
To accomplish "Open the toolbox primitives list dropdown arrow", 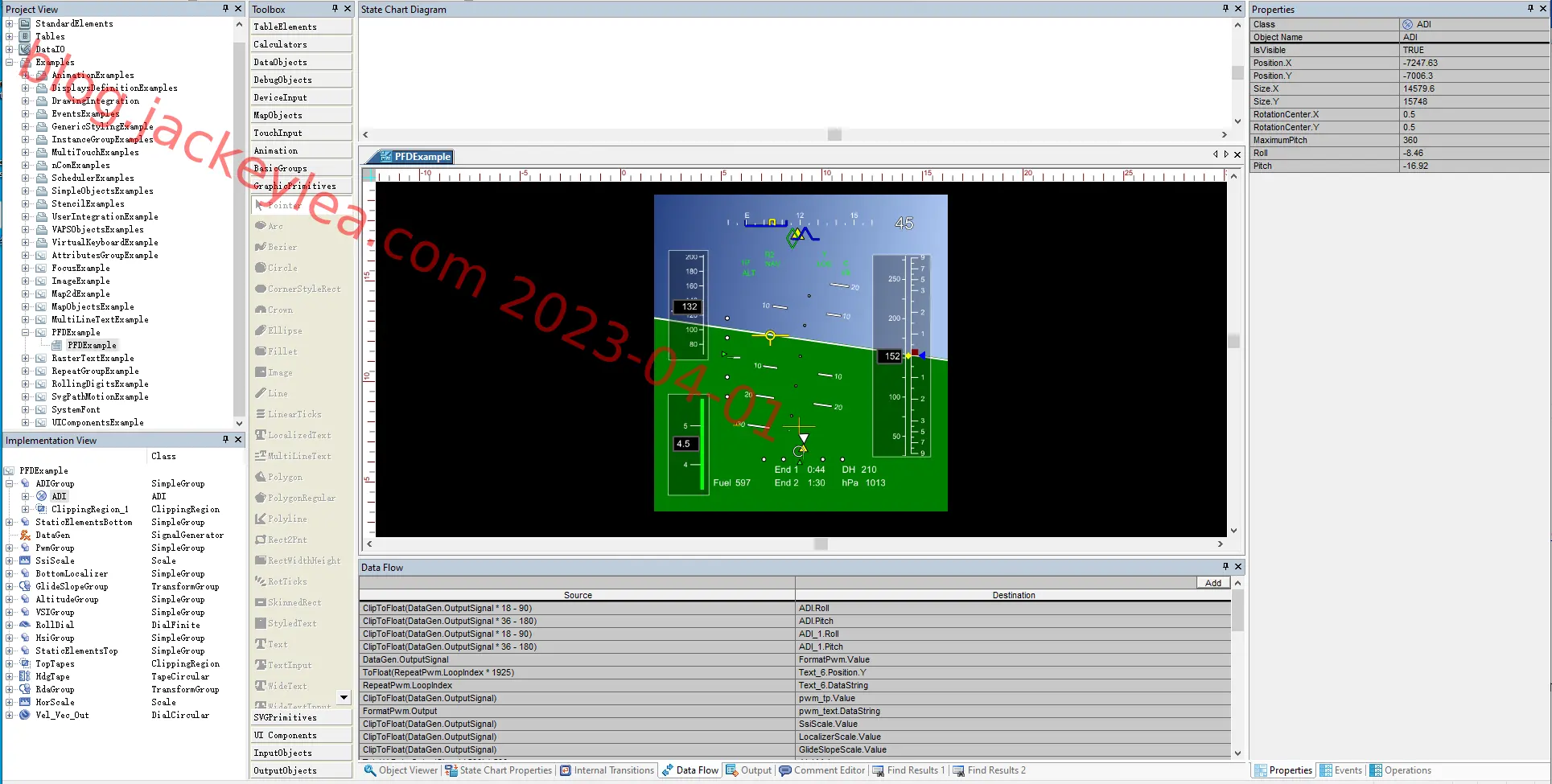I will pyautogui.click(x=344, y=697).
